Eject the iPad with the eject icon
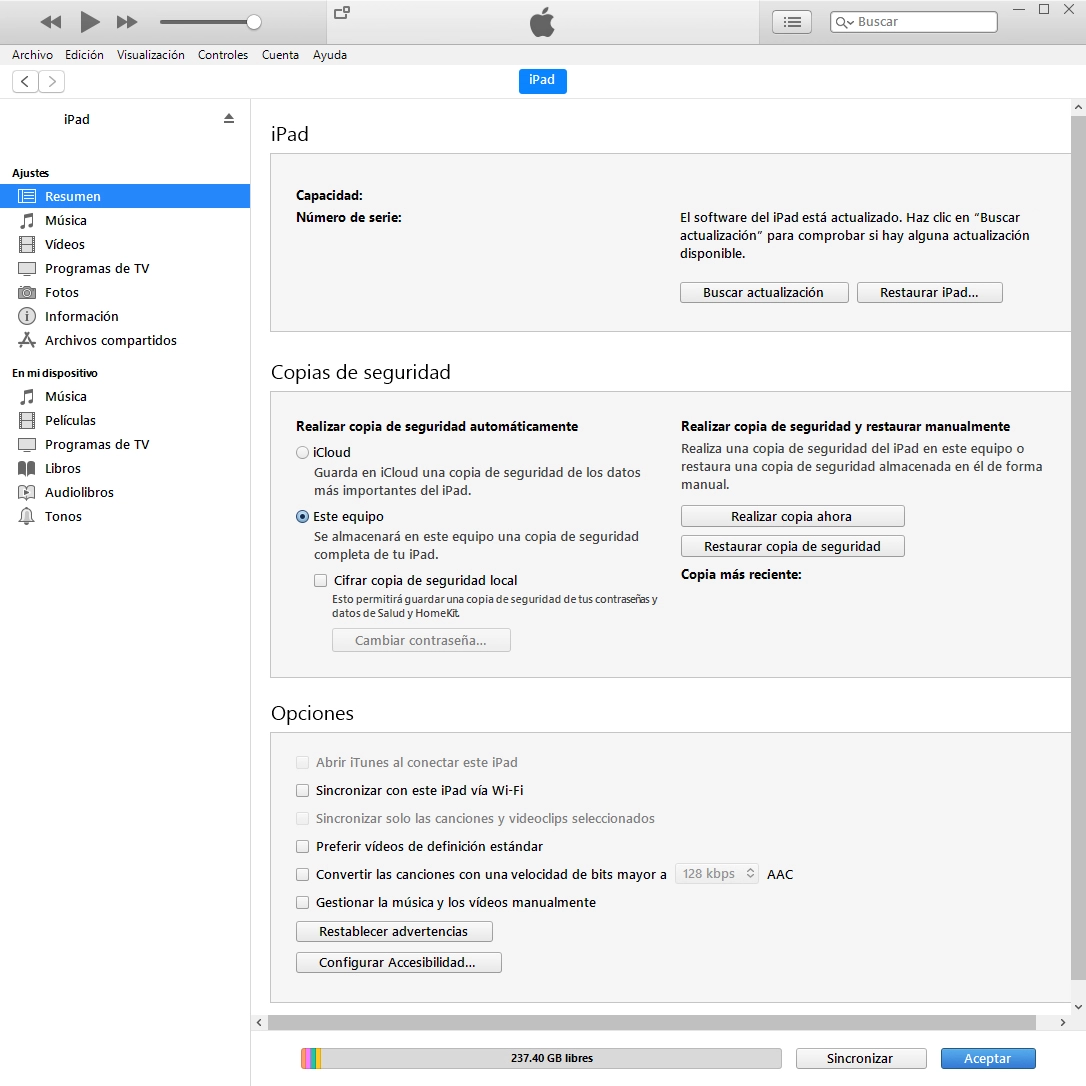Screen dimensions: 1086x1086 229,118
